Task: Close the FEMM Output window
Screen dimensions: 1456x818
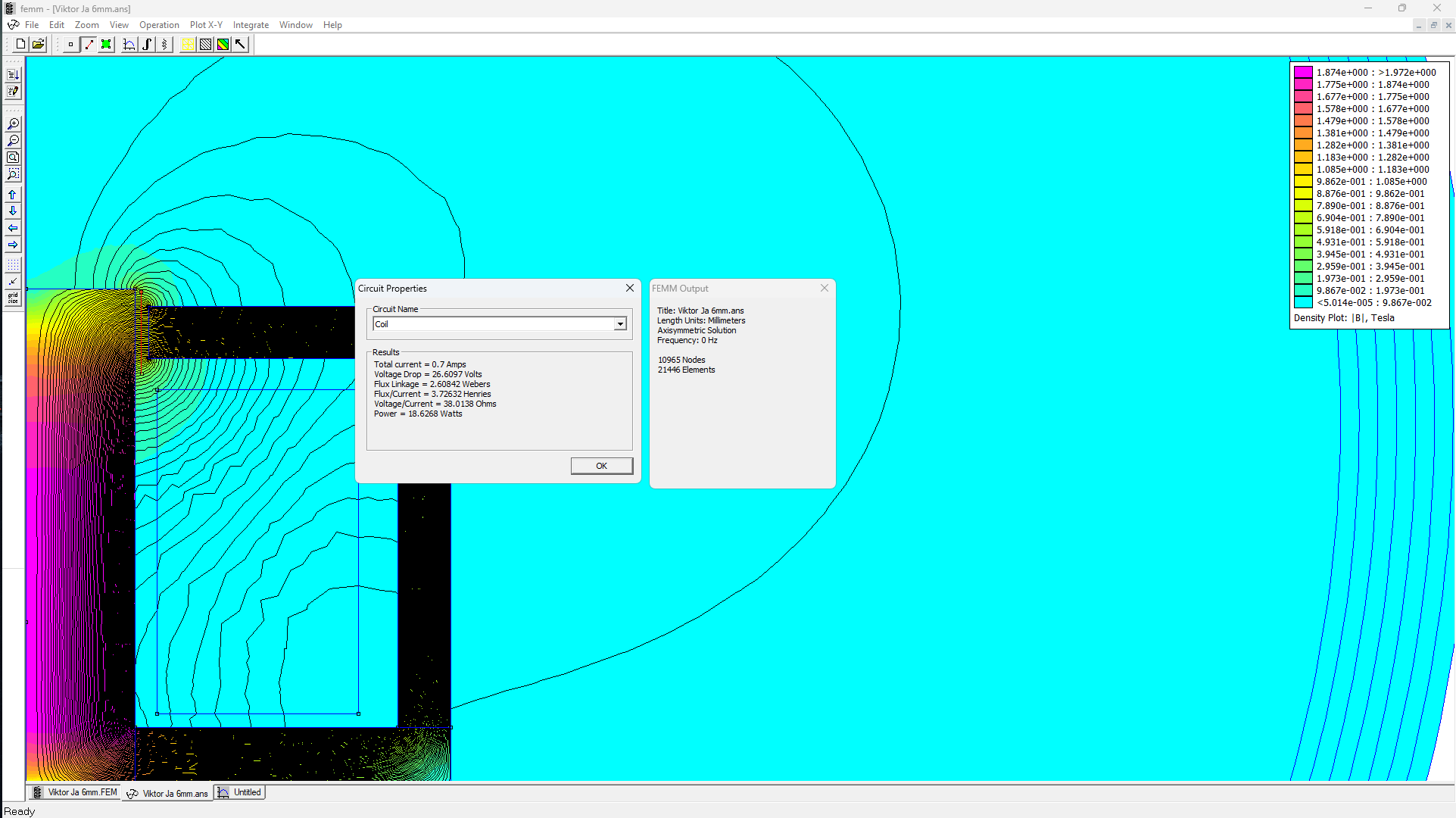Action: [824, 288]
